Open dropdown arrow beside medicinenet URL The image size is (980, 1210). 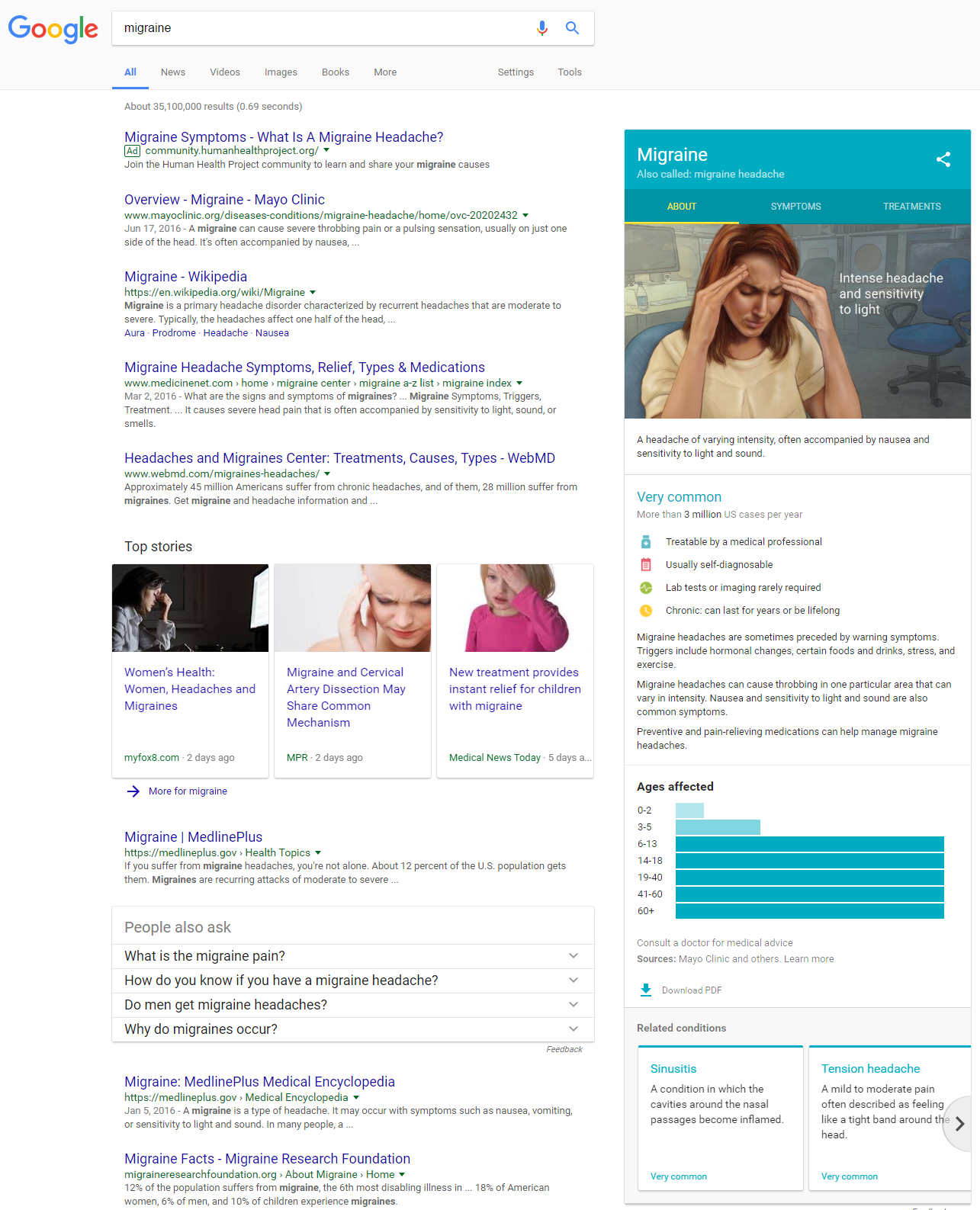[x=519, y=384]
